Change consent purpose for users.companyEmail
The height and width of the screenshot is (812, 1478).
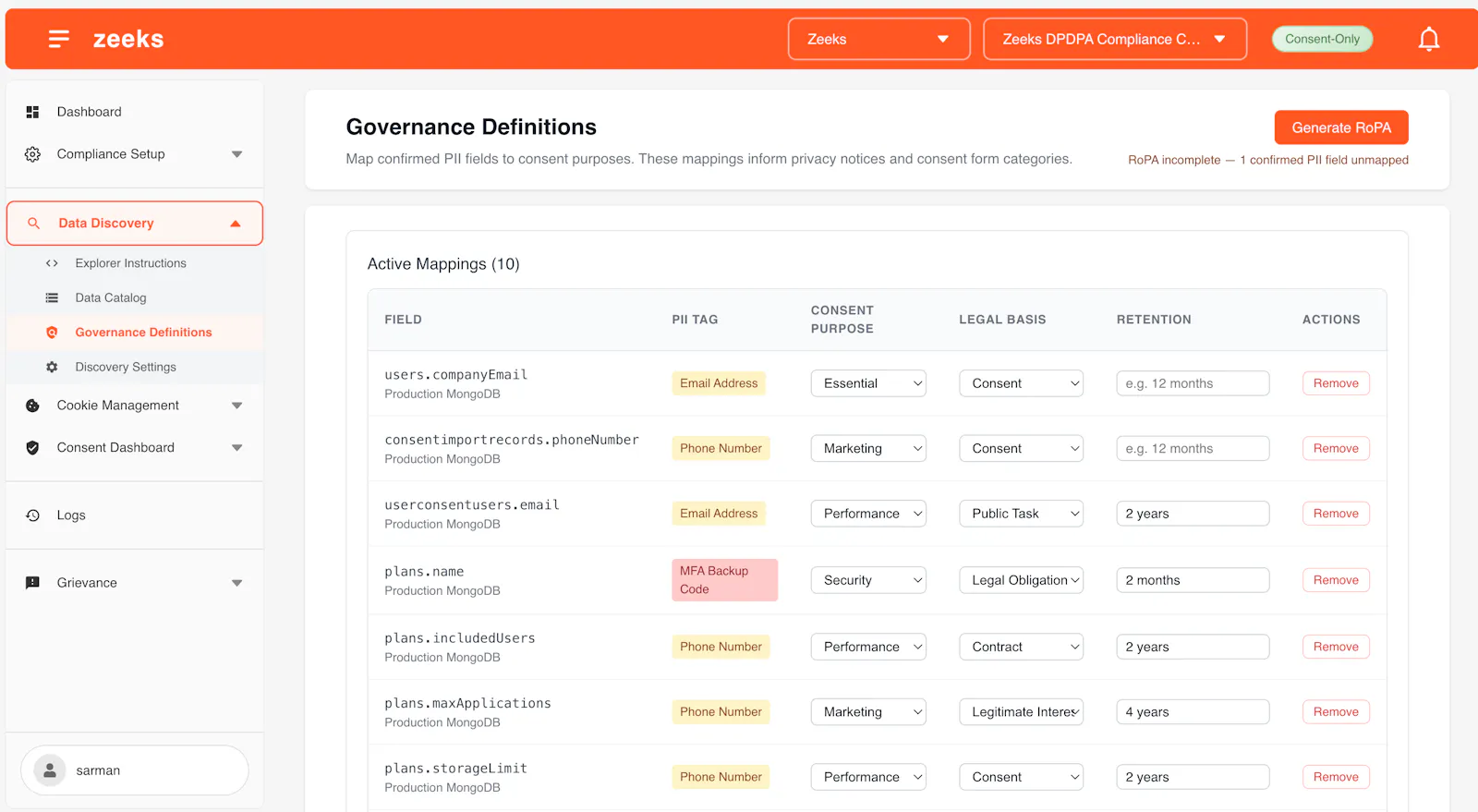click(868, 383)
